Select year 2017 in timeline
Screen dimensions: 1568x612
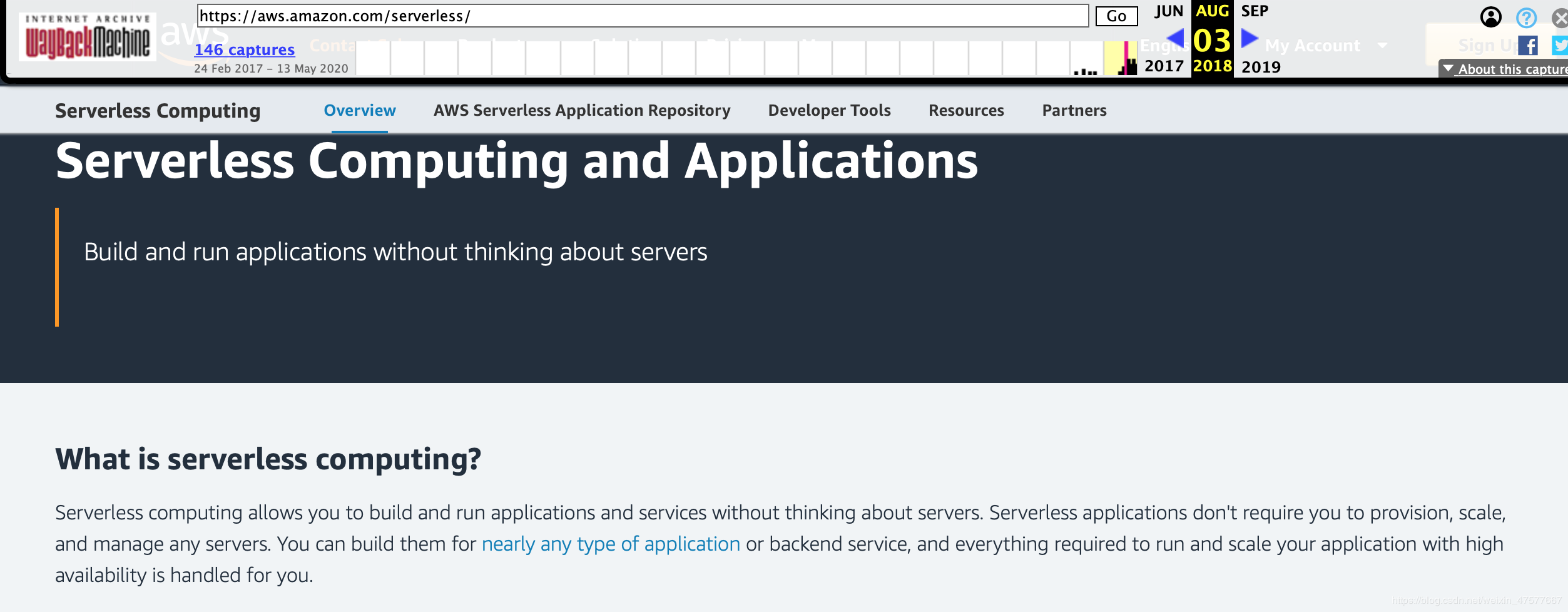1164,66
